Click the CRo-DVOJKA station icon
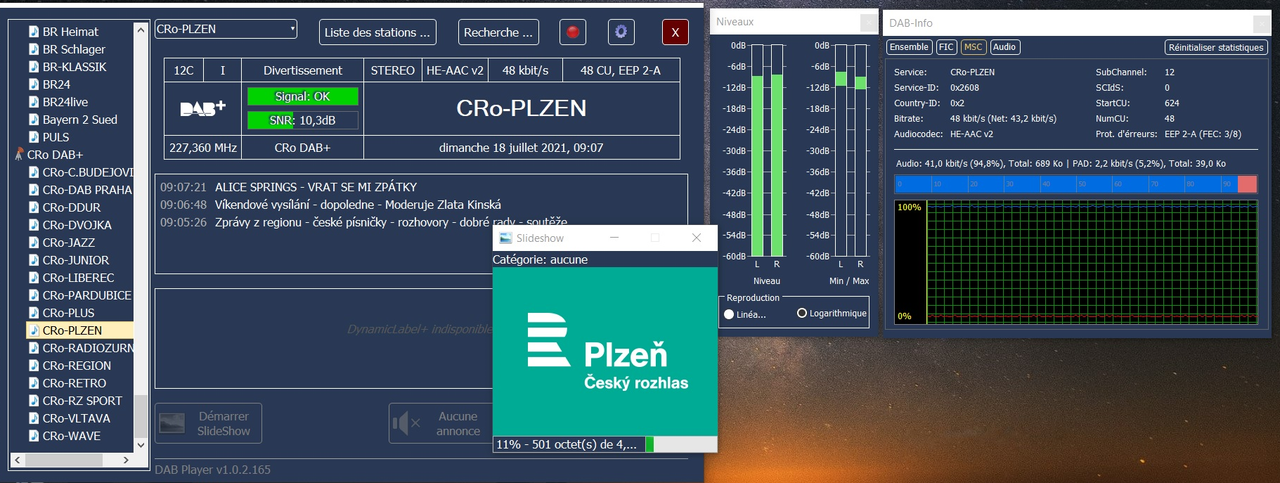 point(34,225)
